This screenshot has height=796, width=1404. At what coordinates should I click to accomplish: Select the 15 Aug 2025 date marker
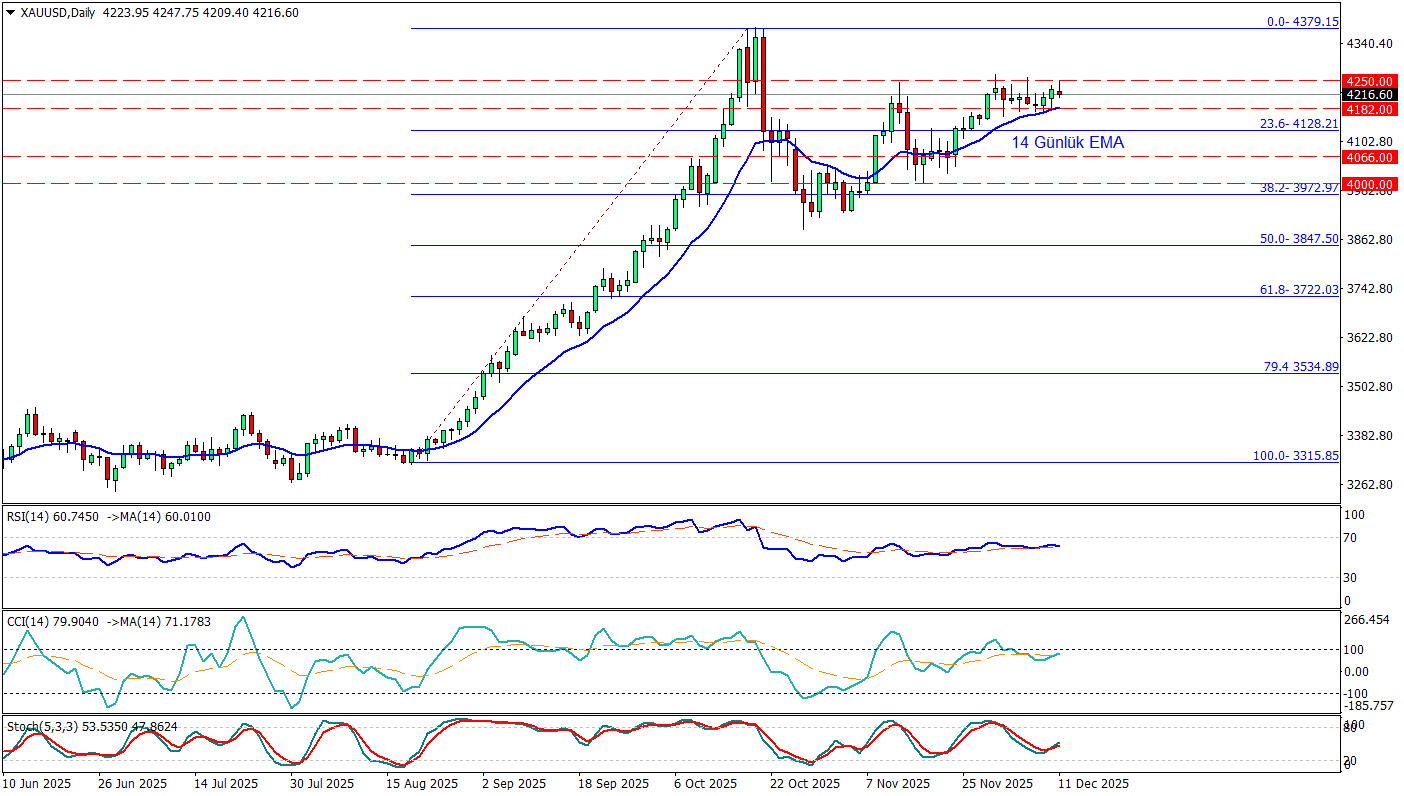click(423, 784)
